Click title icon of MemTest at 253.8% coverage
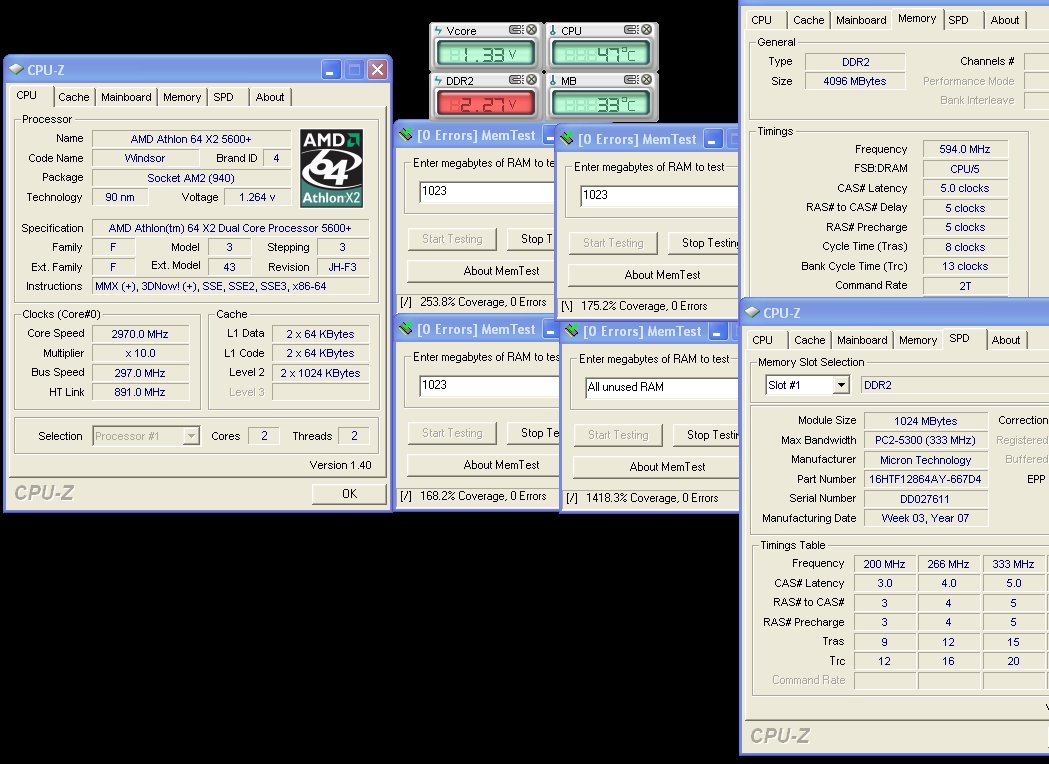 (405, 136)
